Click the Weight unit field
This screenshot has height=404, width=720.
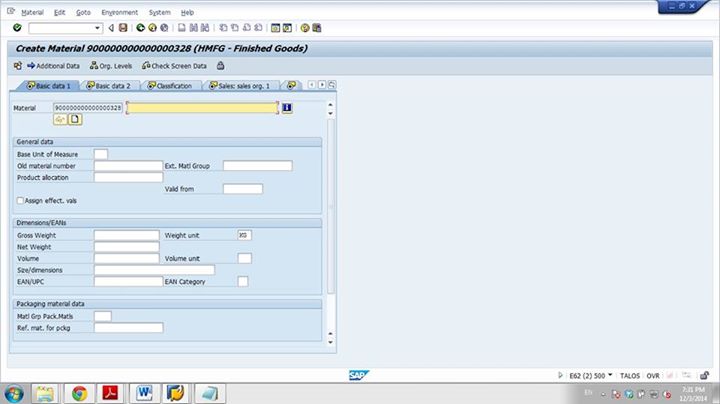pos(244,235)
